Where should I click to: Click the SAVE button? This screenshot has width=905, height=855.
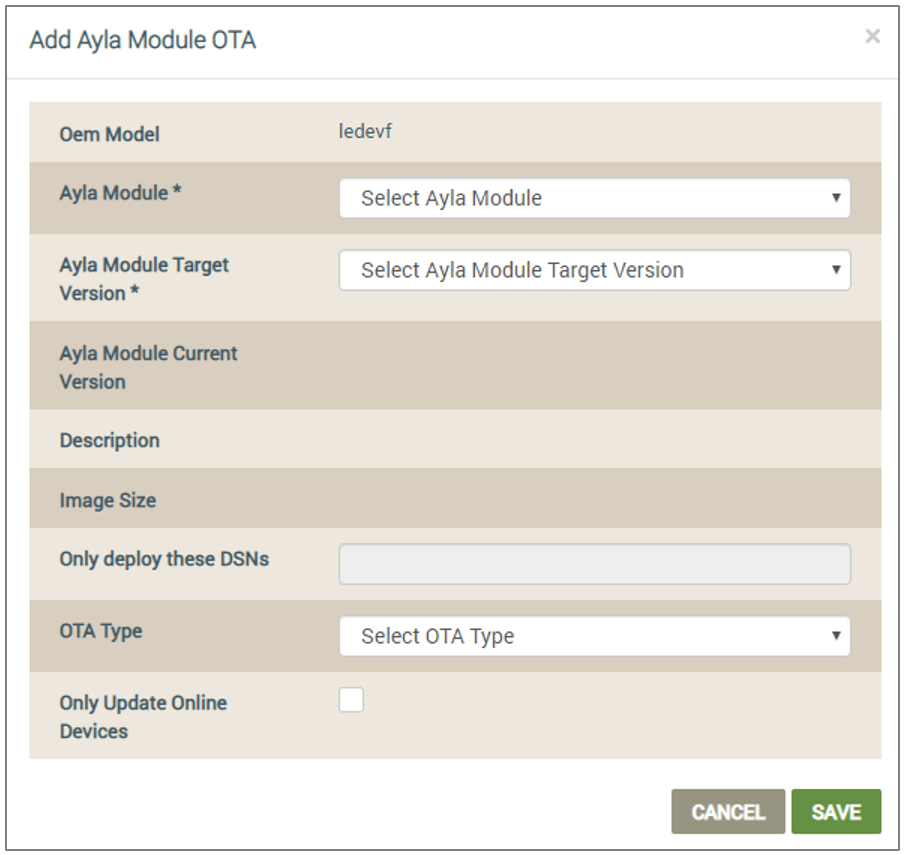click(x=836, y=811)
